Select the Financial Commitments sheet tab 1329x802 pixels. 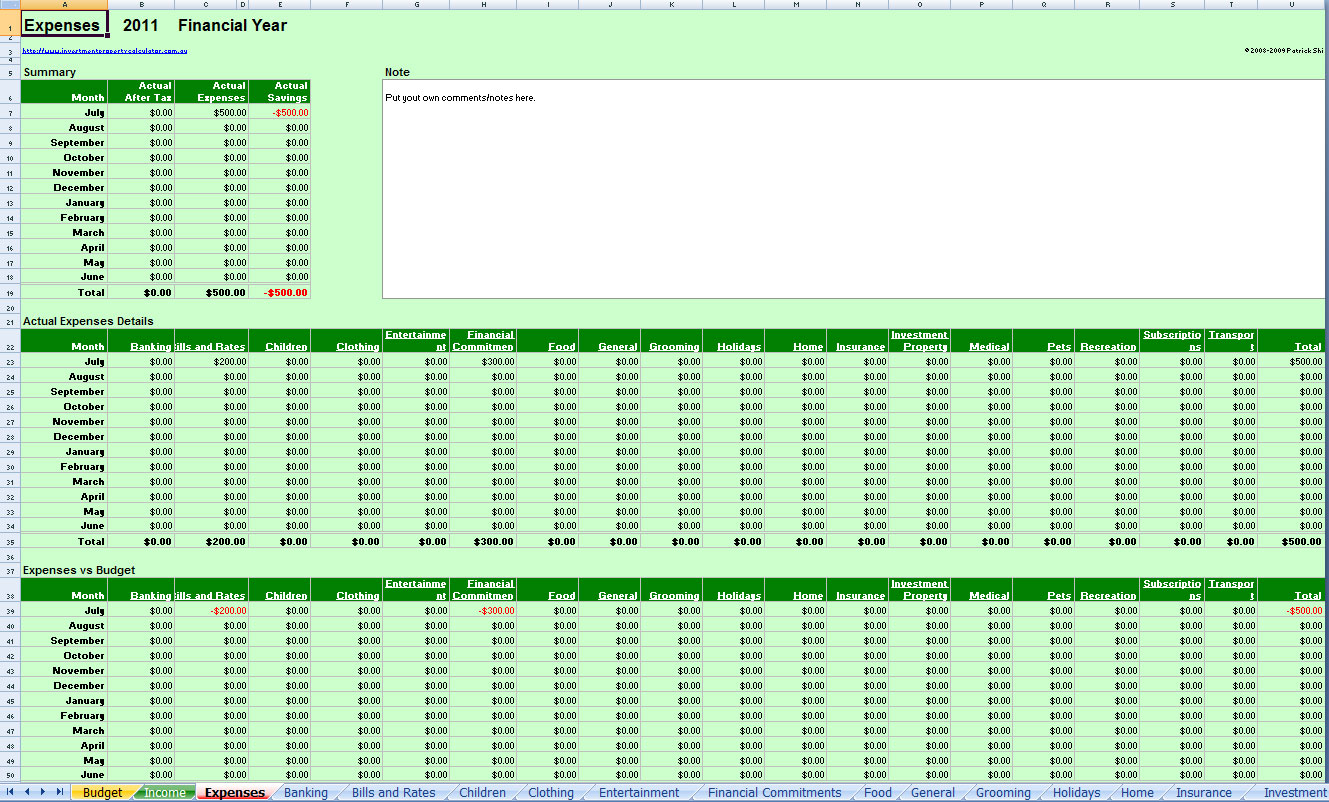pyautogui.click(x=774, y=793)
